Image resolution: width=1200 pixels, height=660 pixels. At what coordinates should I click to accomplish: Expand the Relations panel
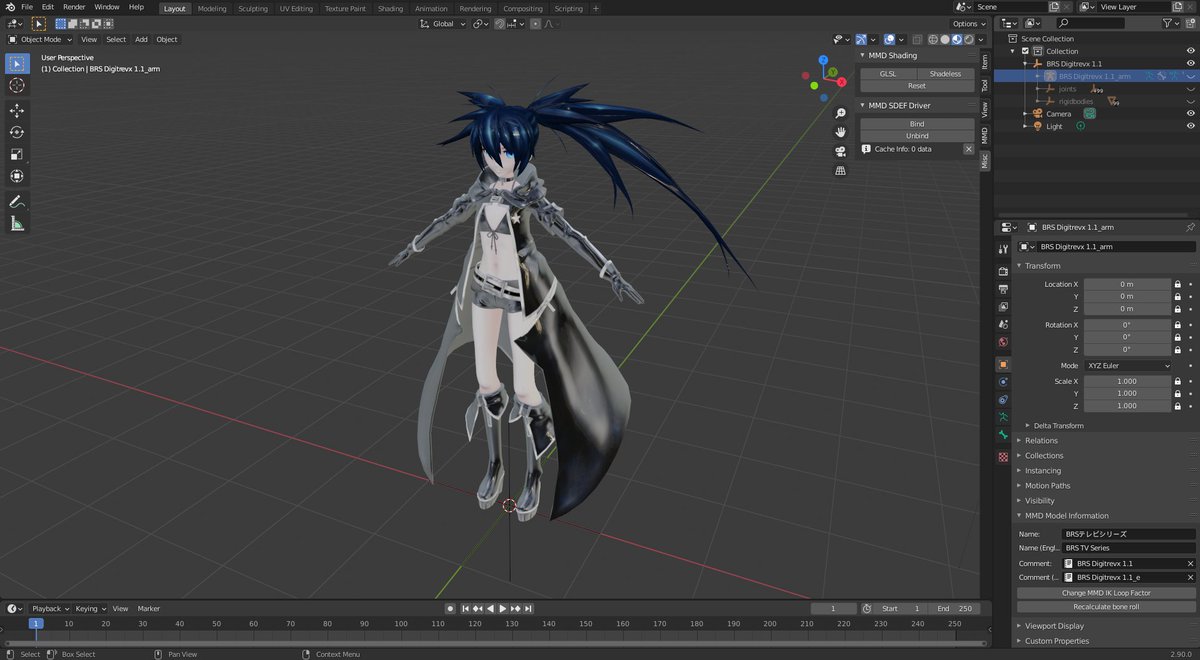tap(1041, 440)
